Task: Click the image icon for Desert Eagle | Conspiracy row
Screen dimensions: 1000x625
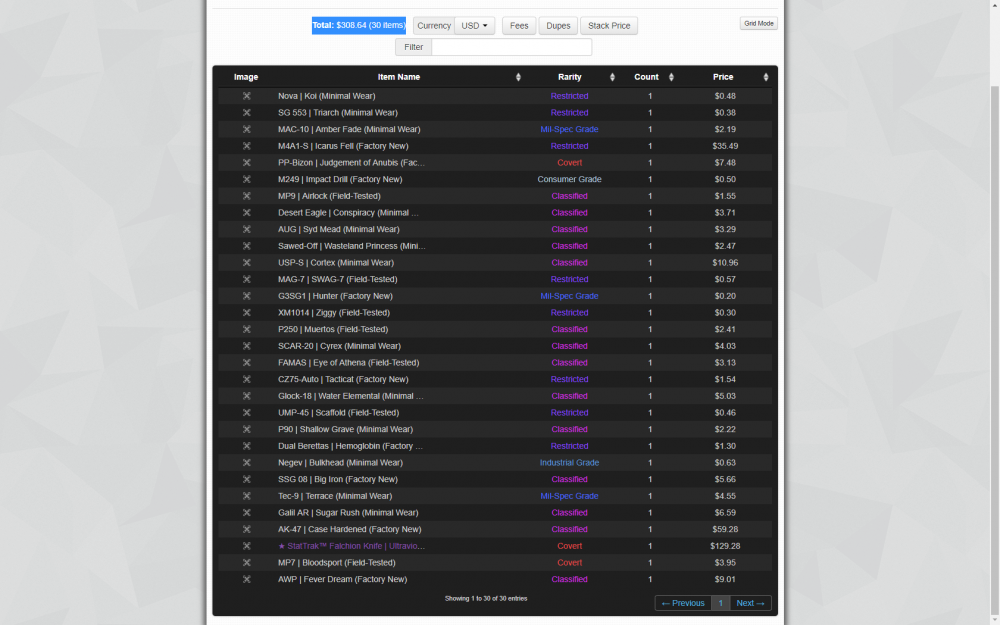Action: coord(246,212)
